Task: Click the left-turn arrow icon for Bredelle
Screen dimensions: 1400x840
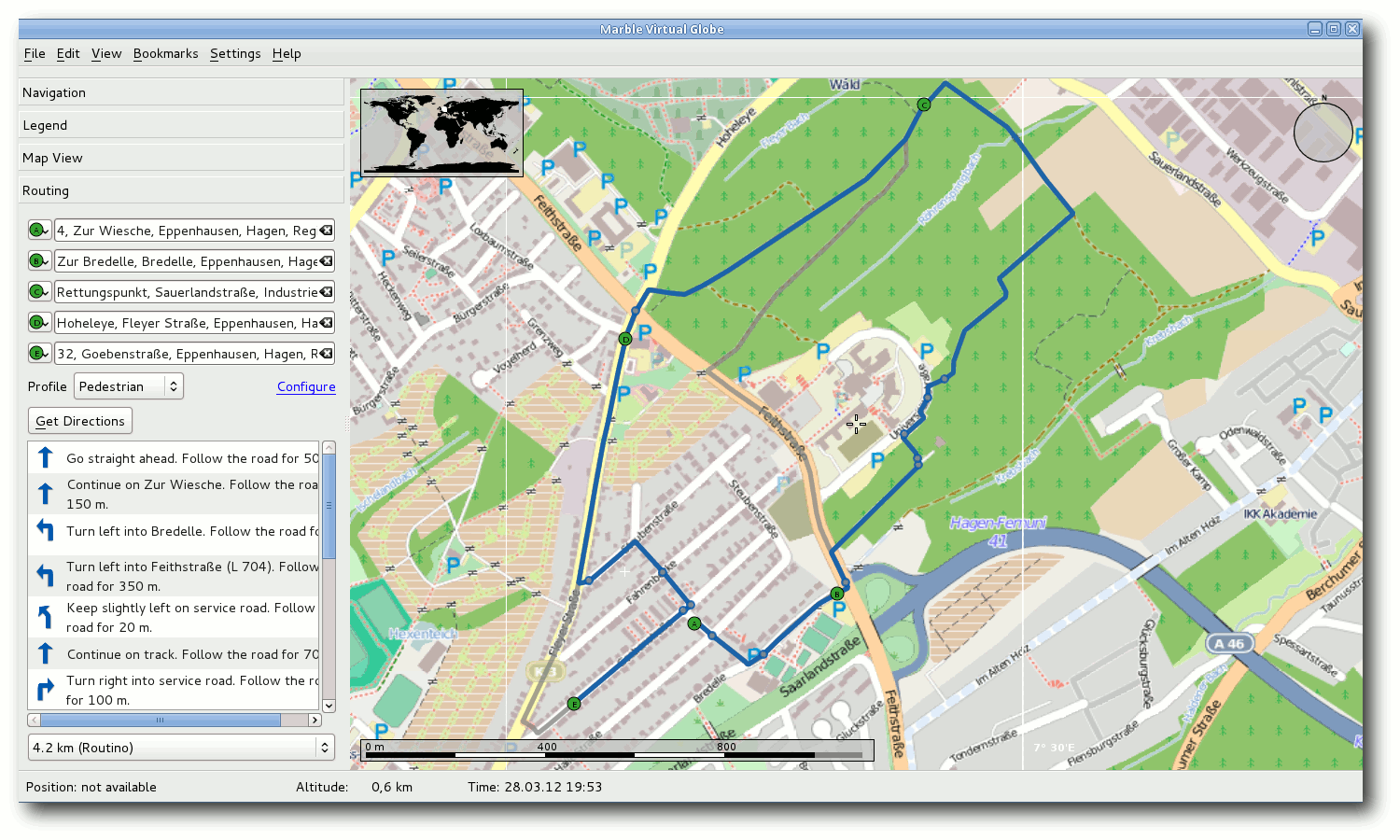Action: (x=45, y=530)
